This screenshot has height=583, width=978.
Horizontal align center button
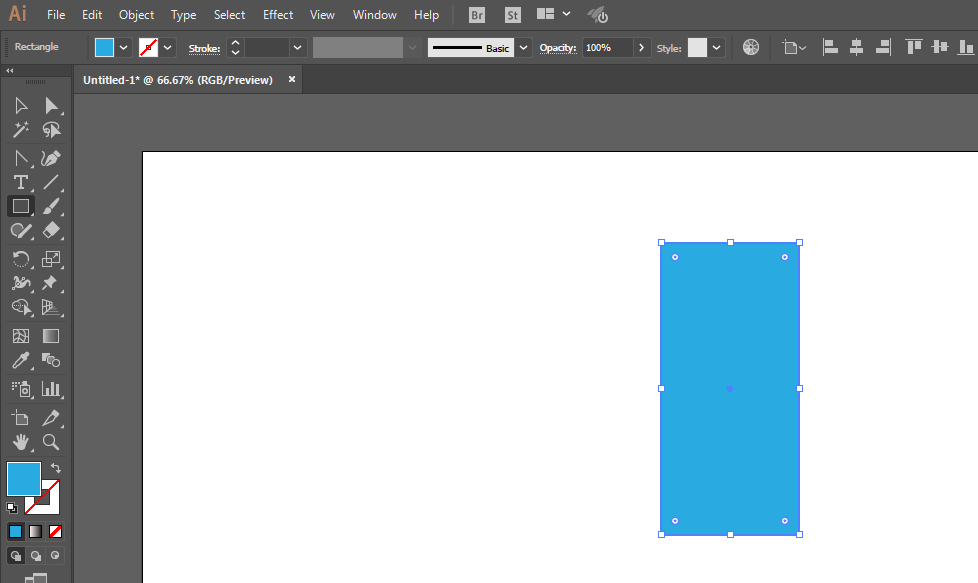click(856, 47)
